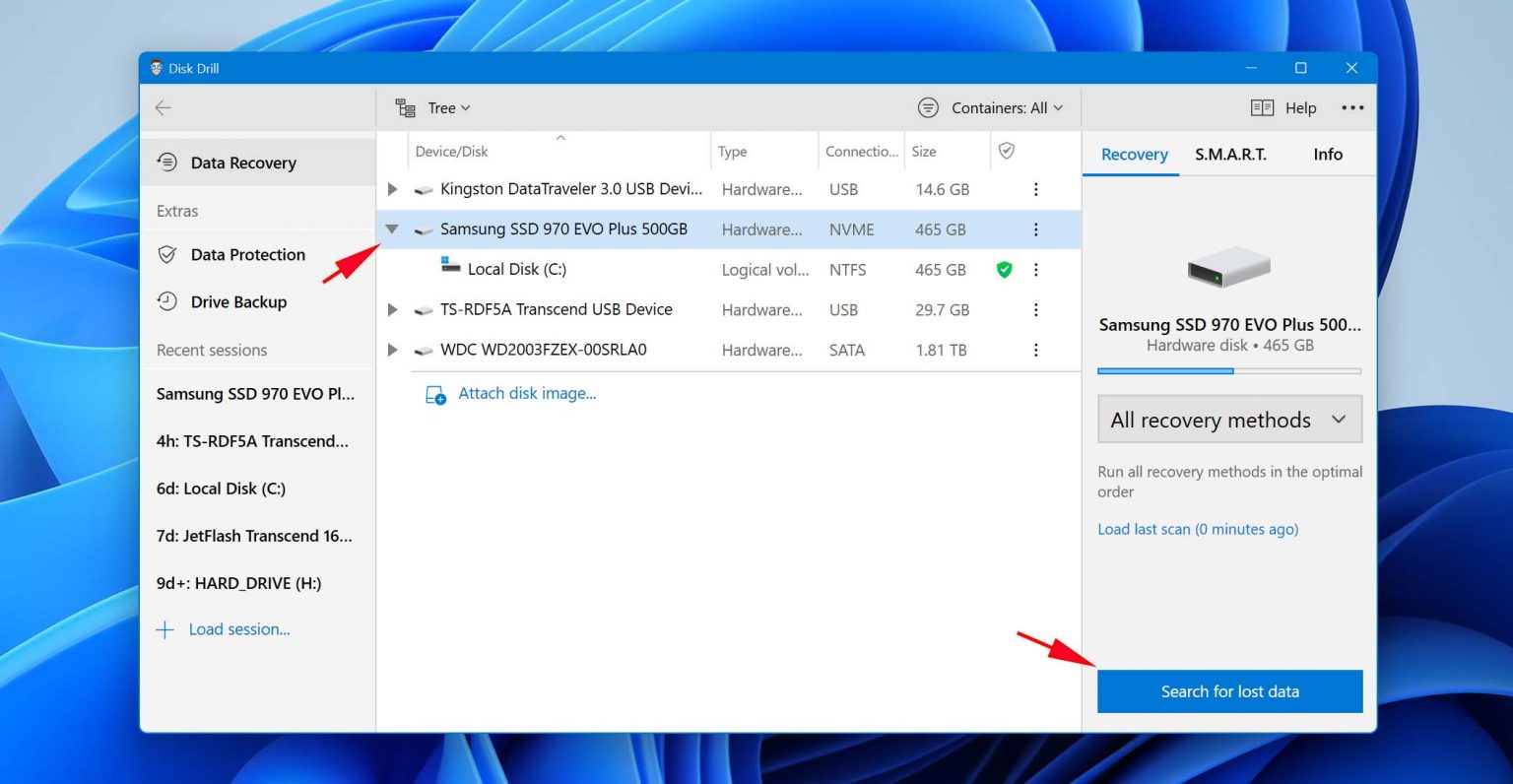Select the Data Protection shield icon
This screenshot has height=784, width=1513.
[167, 254]
